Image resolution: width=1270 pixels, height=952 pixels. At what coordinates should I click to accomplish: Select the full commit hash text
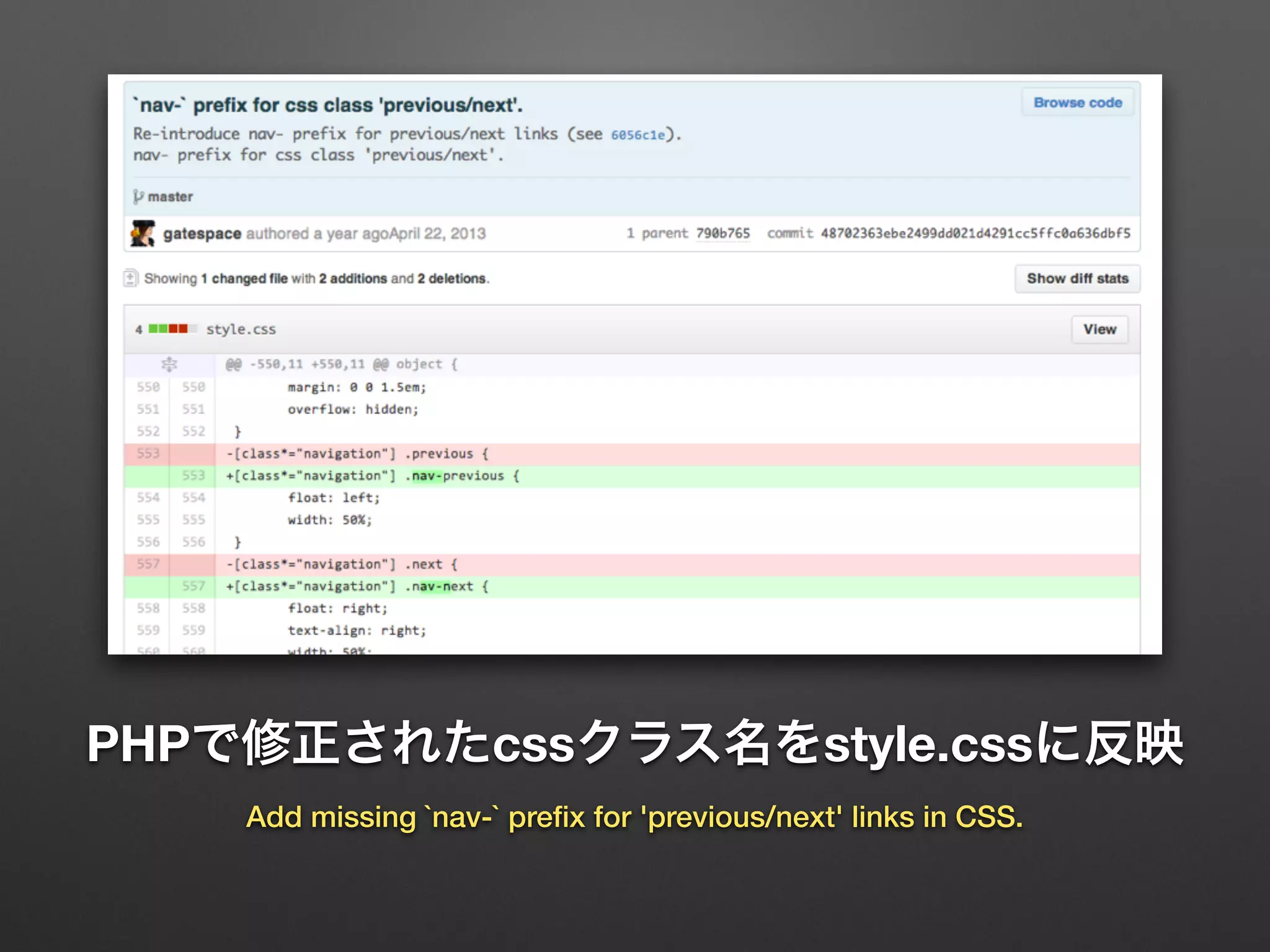click(975, 233)
